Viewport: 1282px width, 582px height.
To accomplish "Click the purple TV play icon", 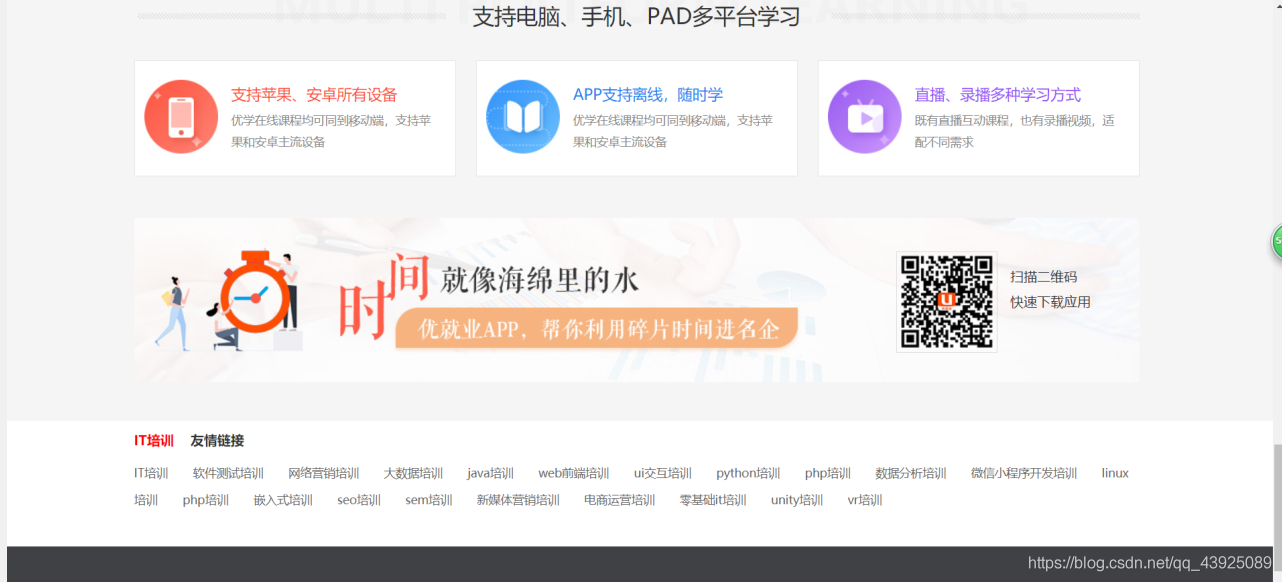I will pos(865,117).
